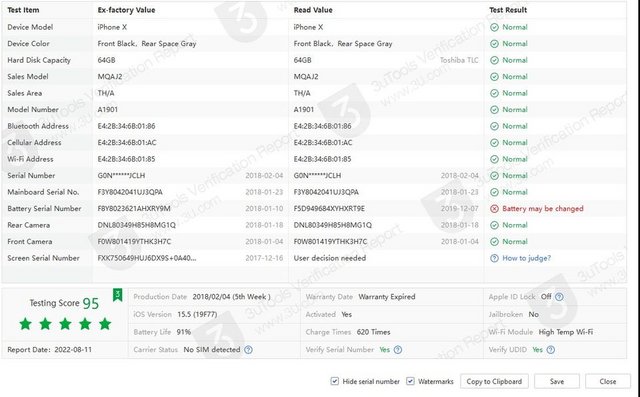Click the ex-factory screen date 2017-12-16
Viewport: 640px width, 397px height.
tap(264, 258)
